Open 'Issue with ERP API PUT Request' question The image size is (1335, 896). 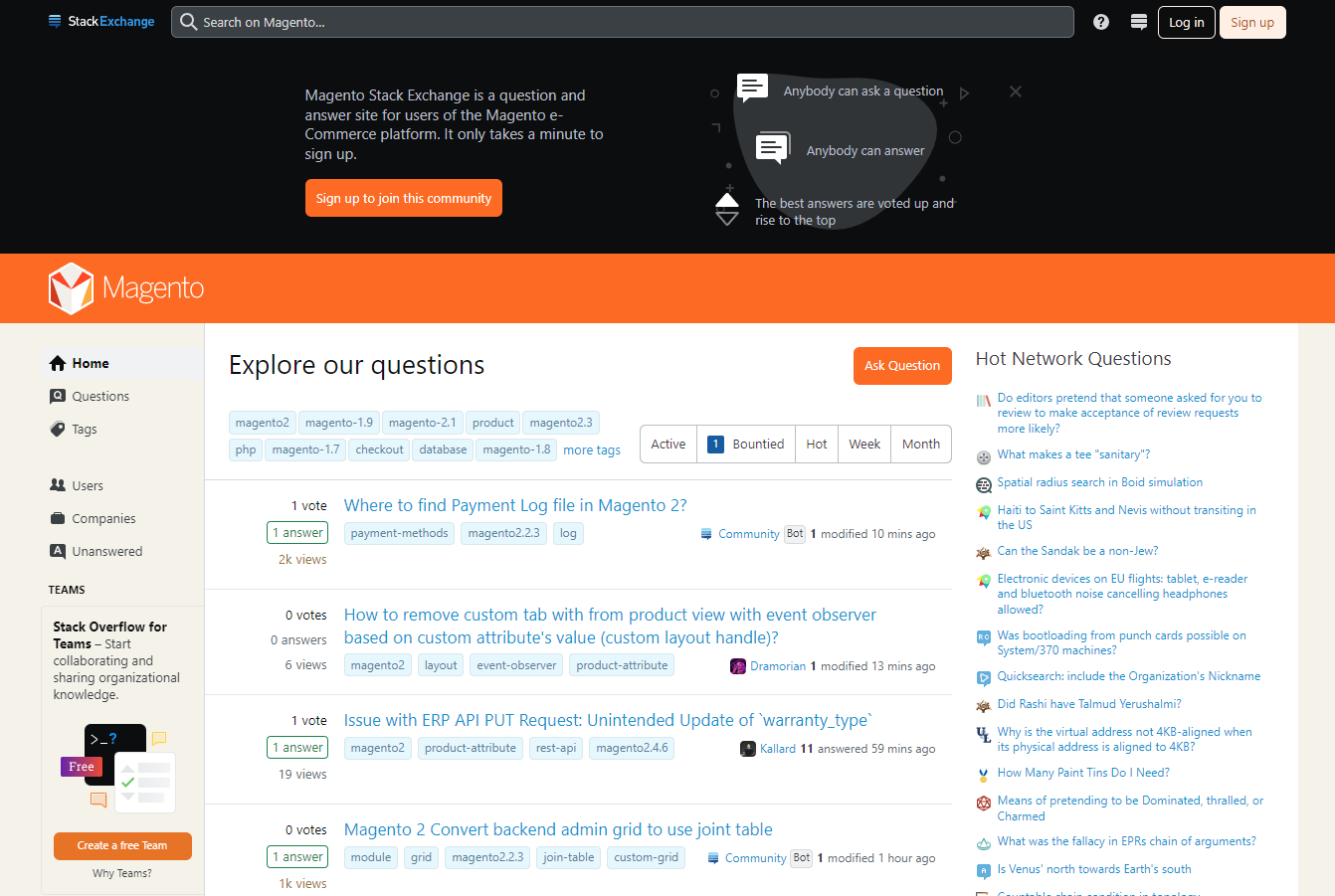pos(608,720)
